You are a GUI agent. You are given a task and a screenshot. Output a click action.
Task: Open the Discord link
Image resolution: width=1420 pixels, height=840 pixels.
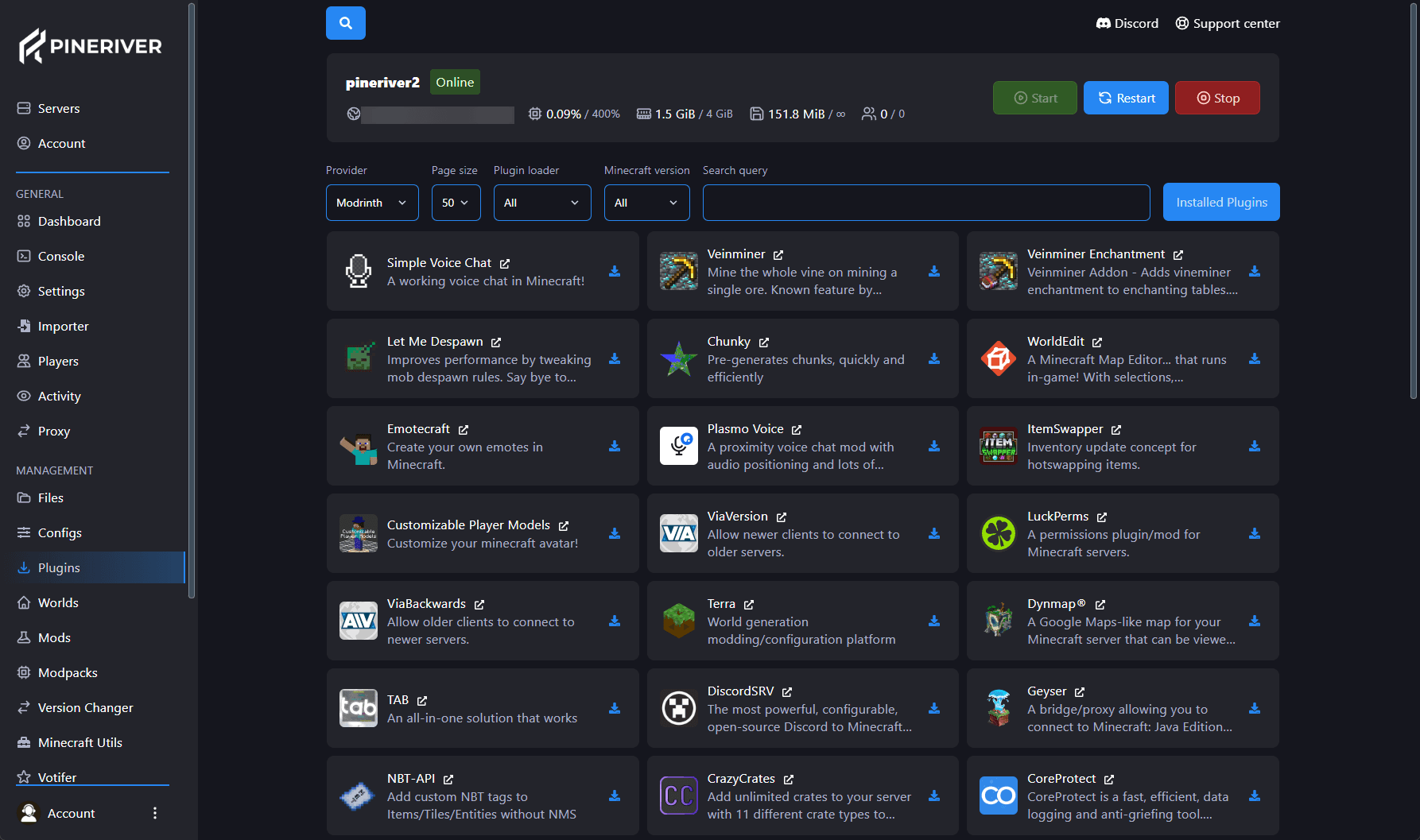coord(1127,23)
